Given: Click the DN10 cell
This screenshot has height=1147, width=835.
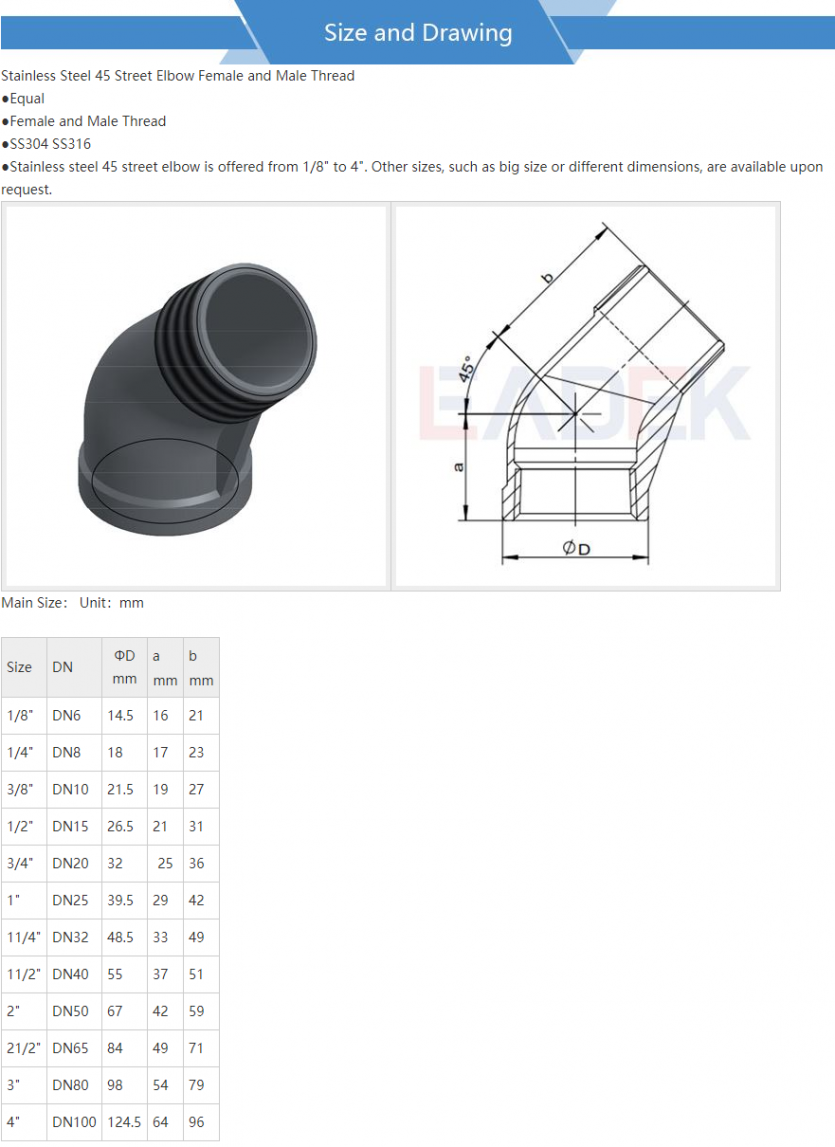Looking at the screenshot, I should coord(74,789).
